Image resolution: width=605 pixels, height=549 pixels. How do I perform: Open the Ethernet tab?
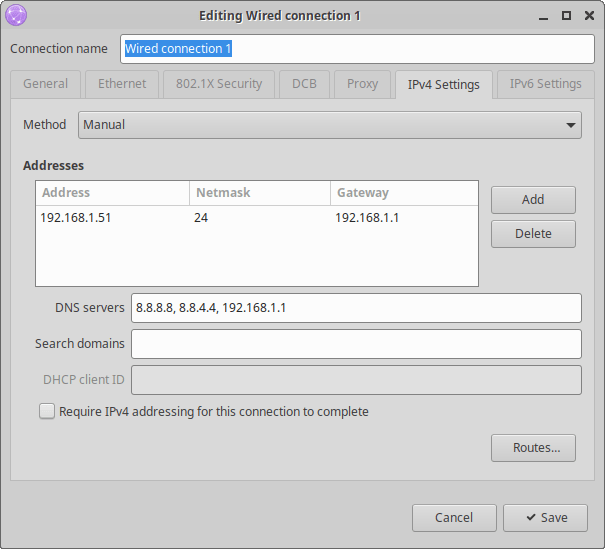pos(122,84)
